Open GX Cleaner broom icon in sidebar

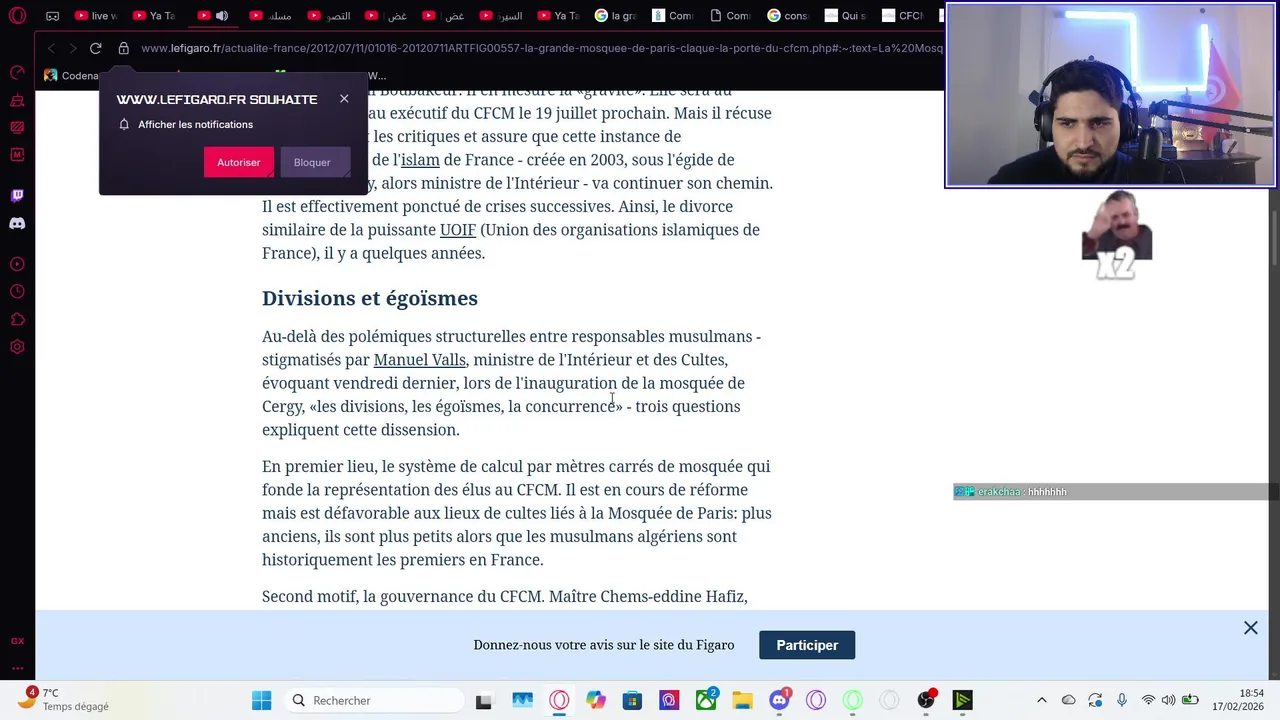pyautogui.click(x=17, y=101)
